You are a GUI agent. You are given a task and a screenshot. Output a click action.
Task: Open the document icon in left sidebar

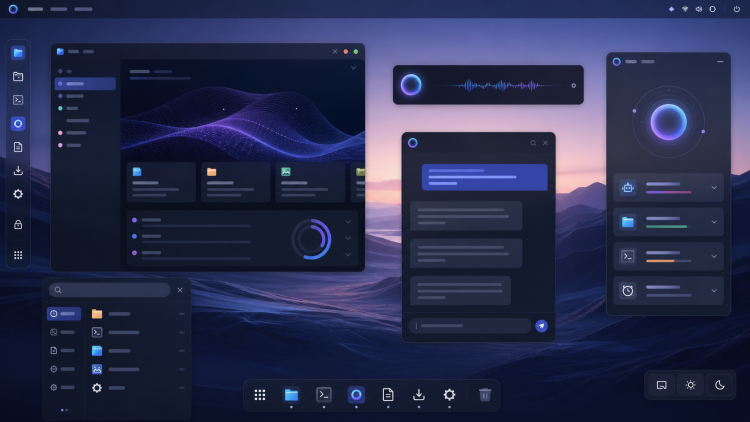point(18,147)
